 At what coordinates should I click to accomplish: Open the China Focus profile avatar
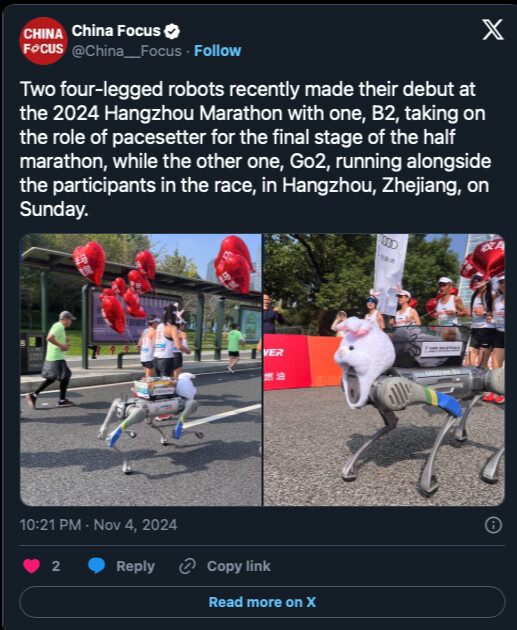(x=43, y=41)
